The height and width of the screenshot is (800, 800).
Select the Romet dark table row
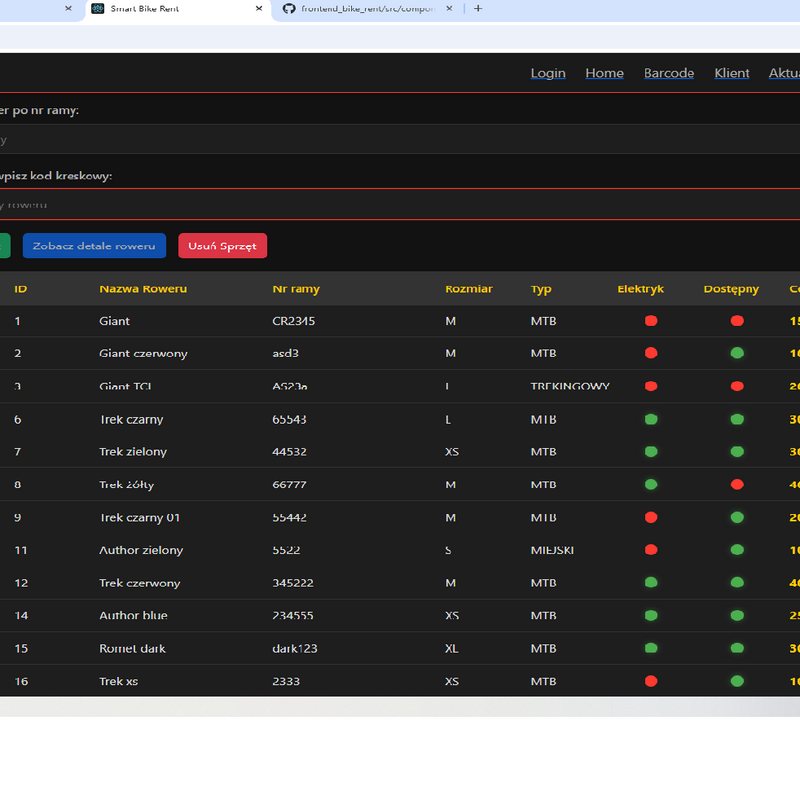[x=400, y=648]
